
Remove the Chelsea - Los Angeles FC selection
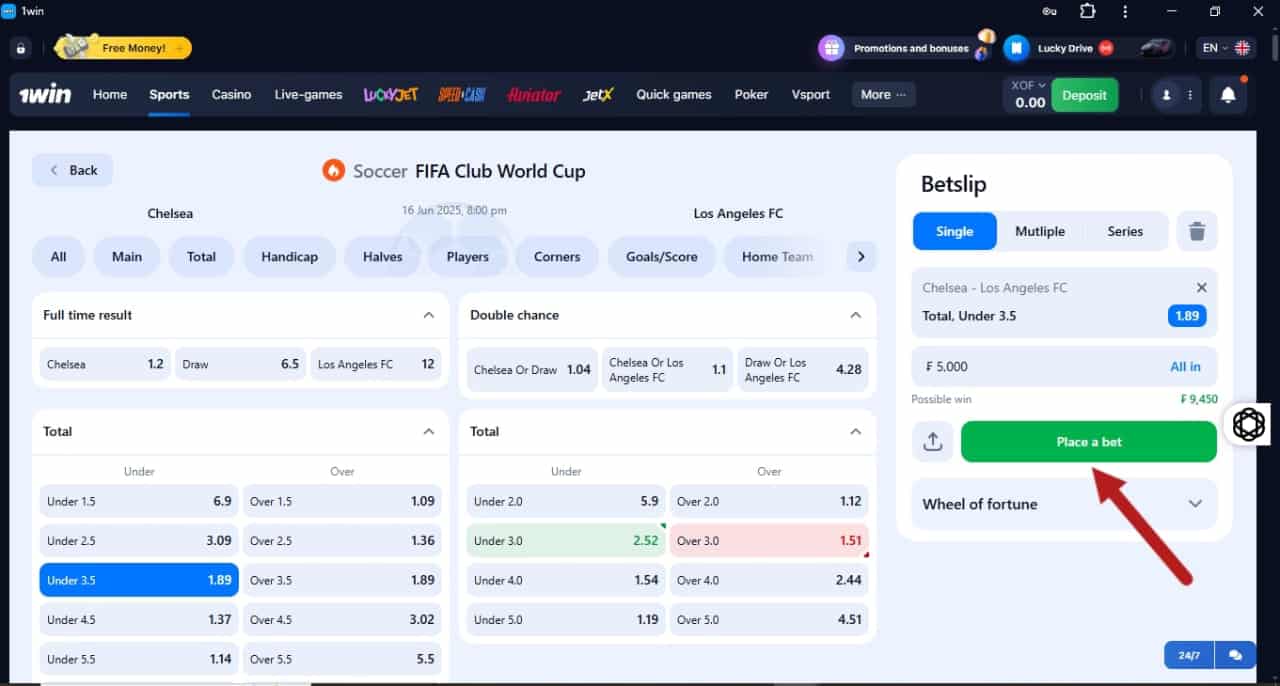pos(1202,288)
